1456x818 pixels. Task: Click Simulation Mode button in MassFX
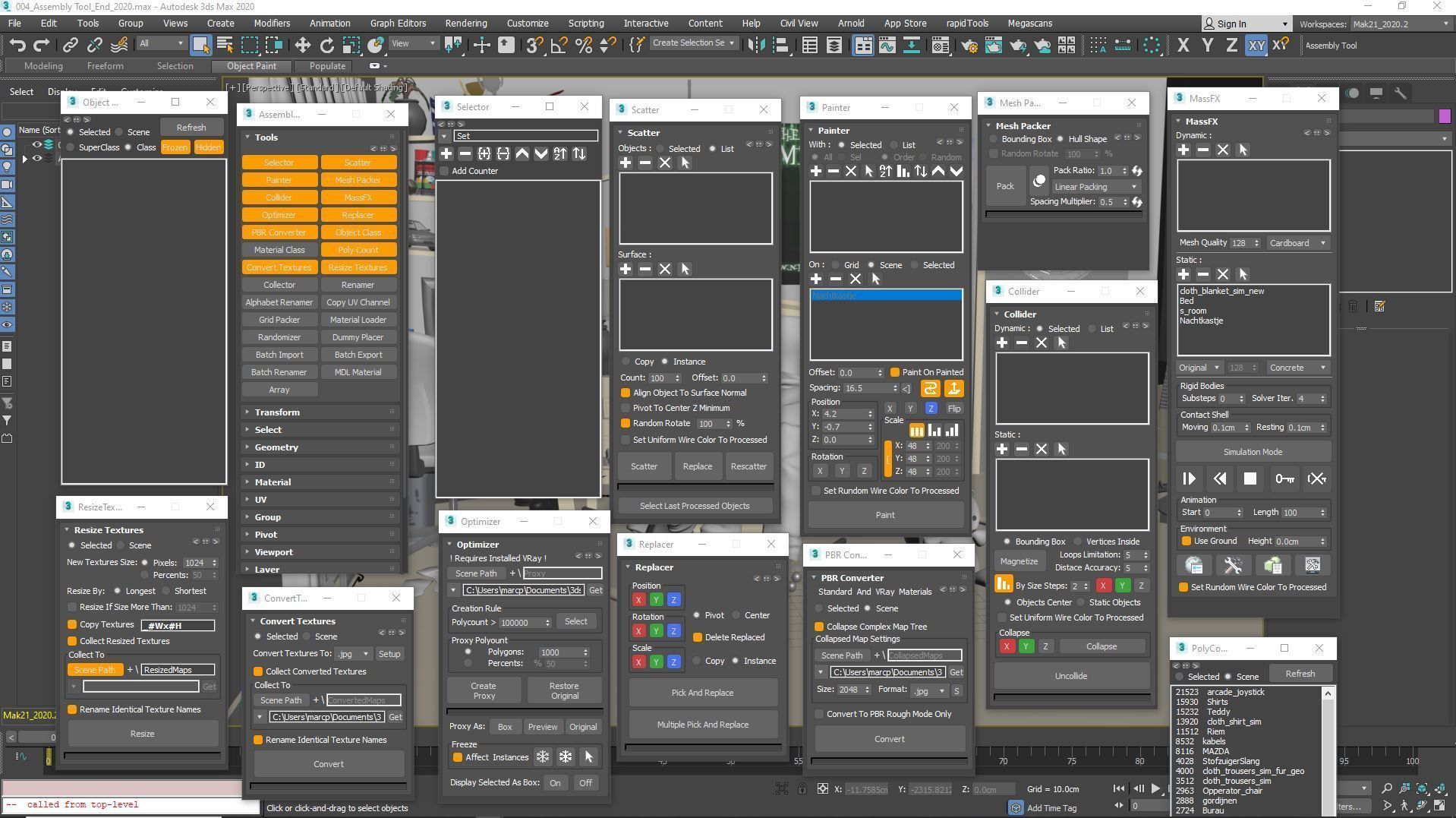click(x=1253, y=452)
